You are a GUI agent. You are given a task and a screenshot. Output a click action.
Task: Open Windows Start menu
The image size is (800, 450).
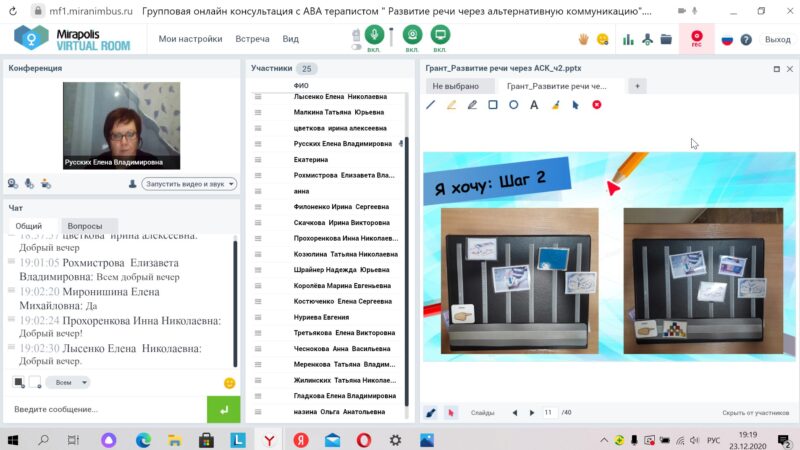13,440
